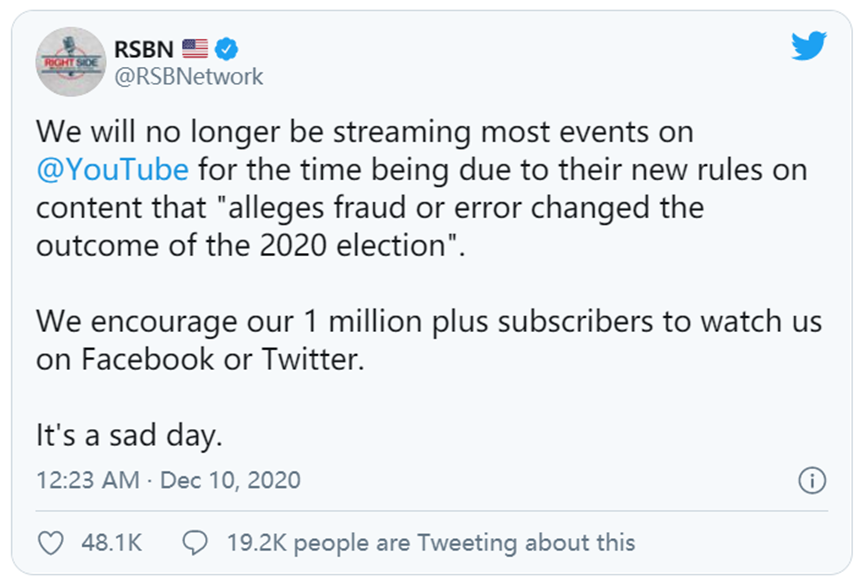The height and width of the screenshot is (585, 865).
Task: Visit the @RSBNetwork handle
Action: click(x=189, y=76)
